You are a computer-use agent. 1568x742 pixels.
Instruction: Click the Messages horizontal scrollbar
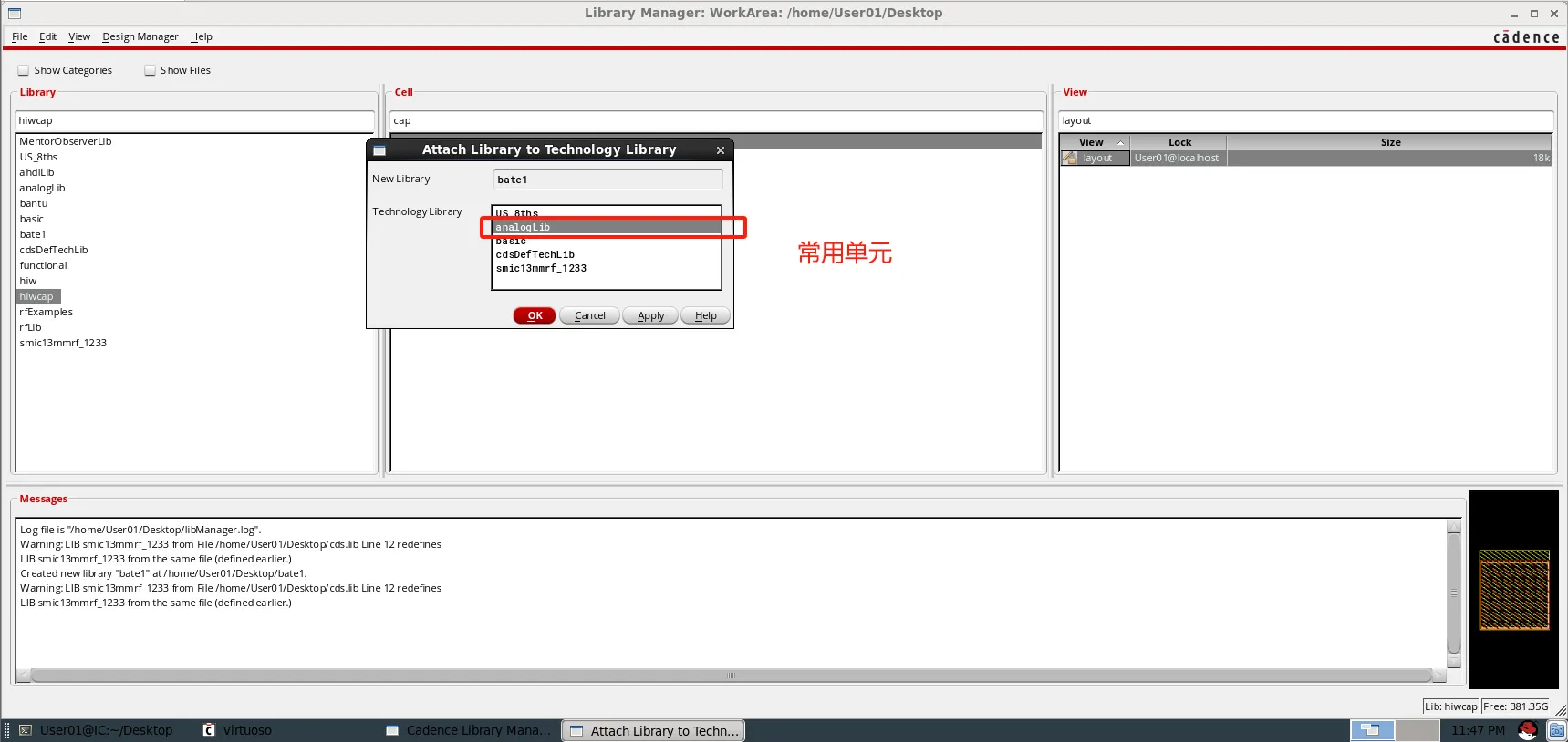pyautogui.click(x=730, y=675)
